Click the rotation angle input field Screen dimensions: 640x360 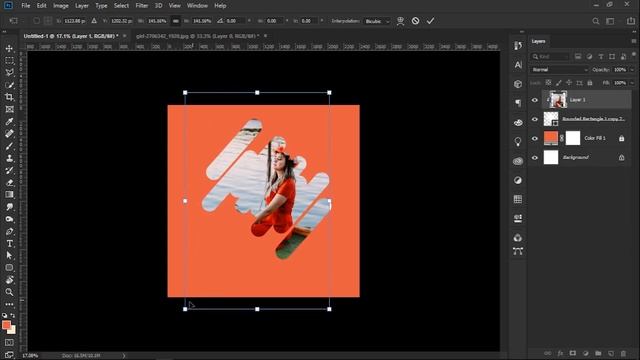click(x=236, y=21)
